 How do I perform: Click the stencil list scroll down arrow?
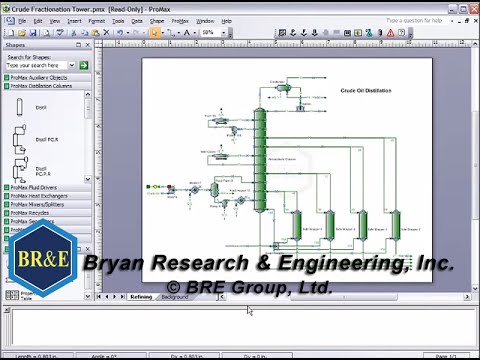click(88, 179)
